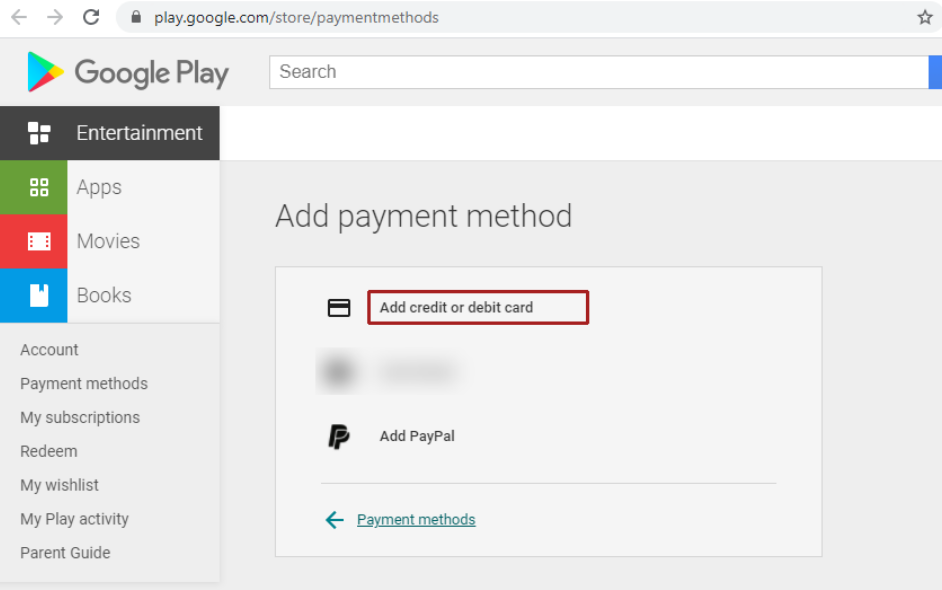Open Movies via the film strip icon
942x590 pixels.
(40, 241)
